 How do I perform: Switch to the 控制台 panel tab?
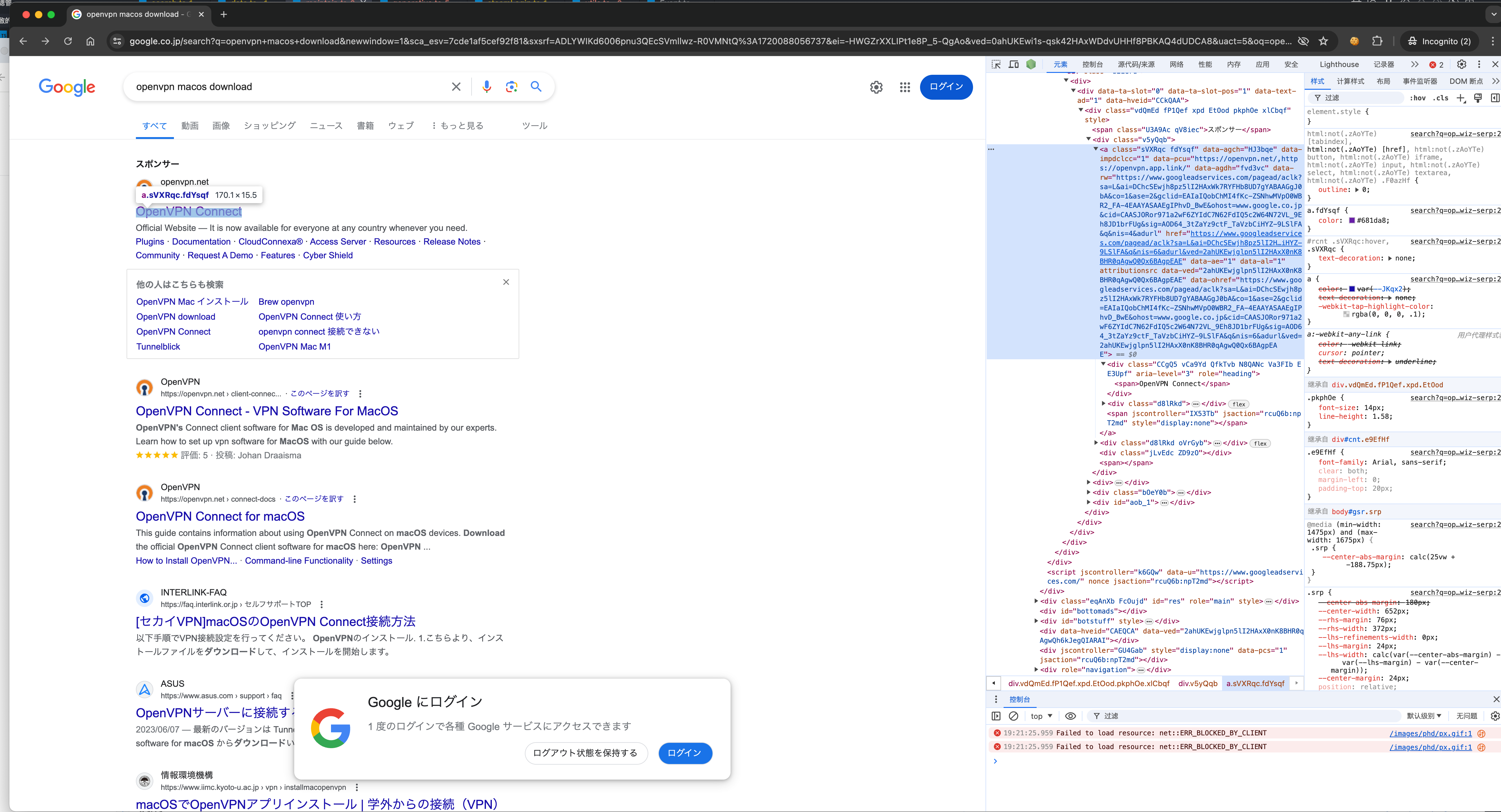coord(1092,65)
